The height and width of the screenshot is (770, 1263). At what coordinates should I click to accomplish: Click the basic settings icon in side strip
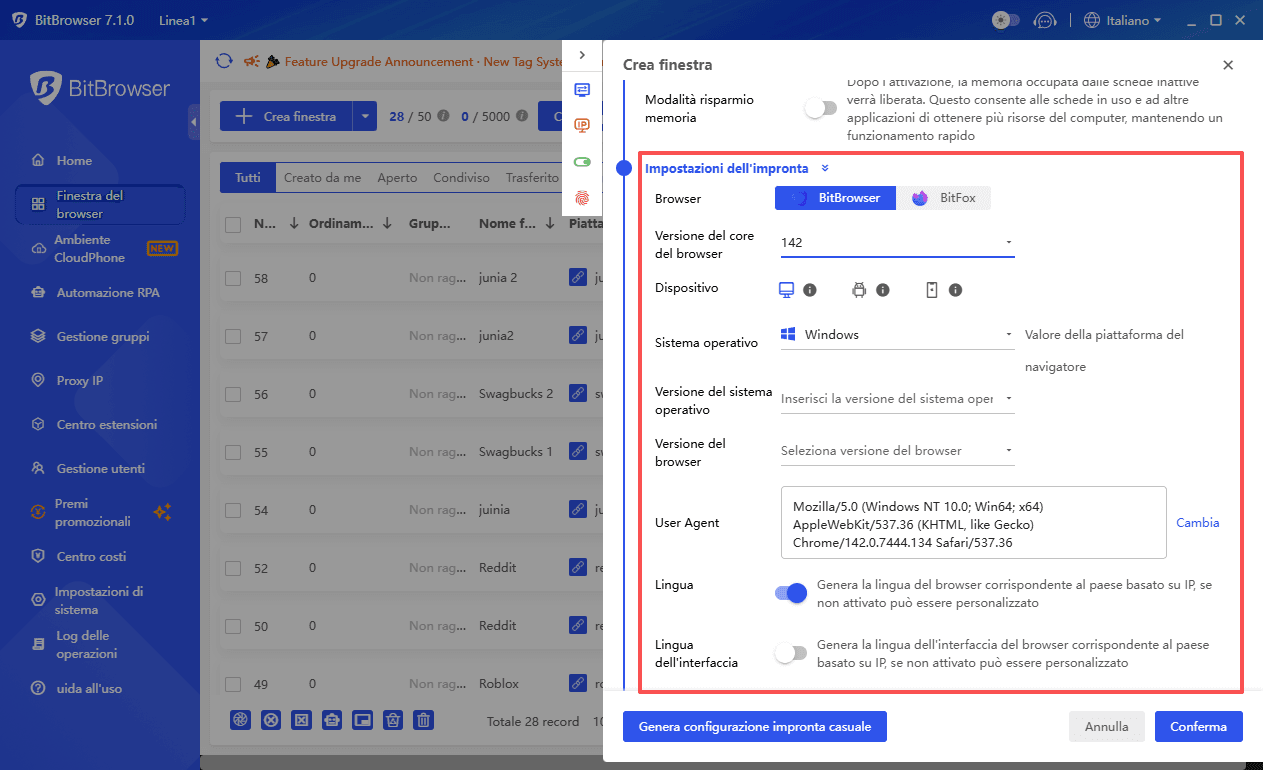[582, 90]
